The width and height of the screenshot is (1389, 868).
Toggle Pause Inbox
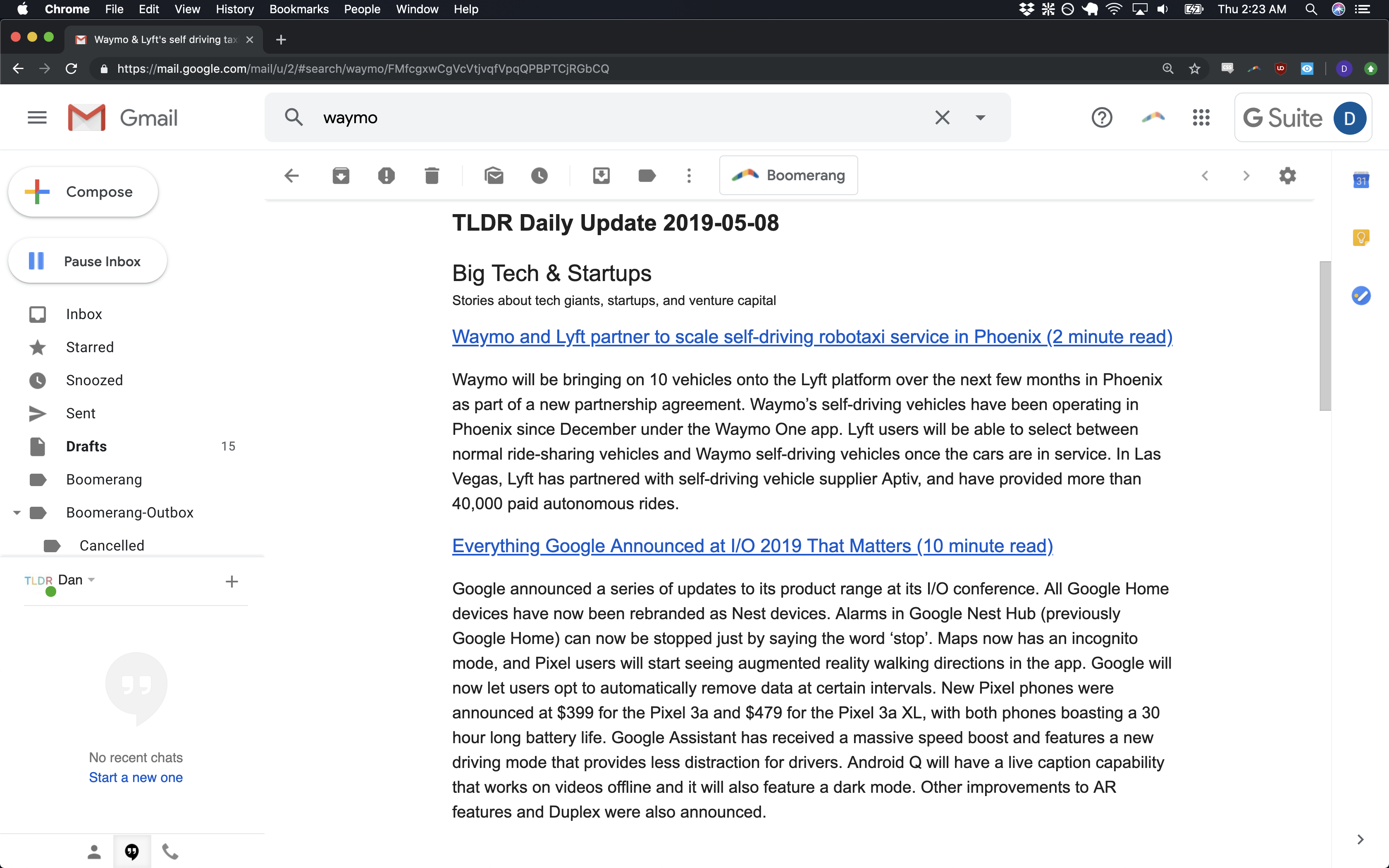click(x=87, y=261)
